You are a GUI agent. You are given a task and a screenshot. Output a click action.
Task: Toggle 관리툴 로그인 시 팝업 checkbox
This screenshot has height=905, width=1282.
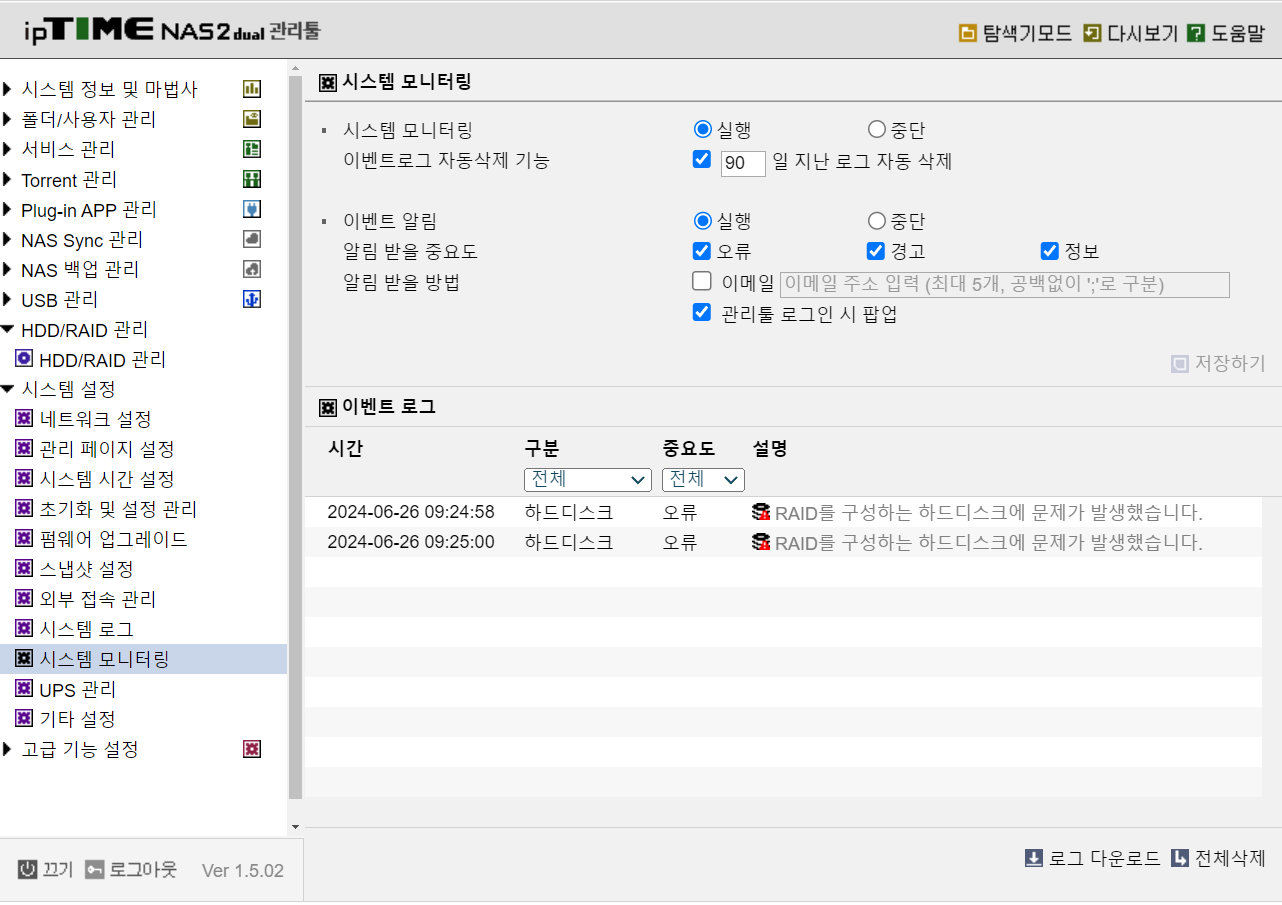pos(702,312)
